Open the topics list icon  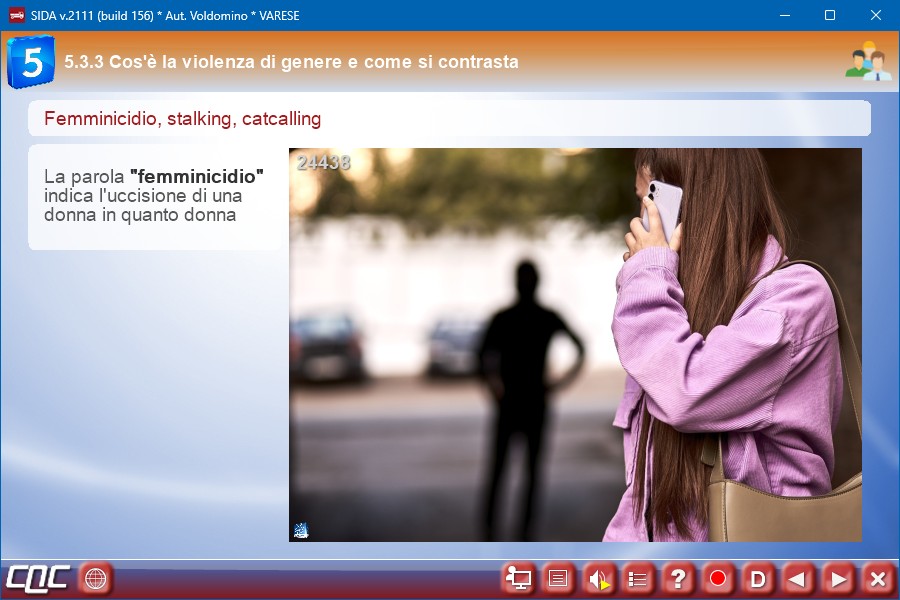[x=638, y=578]
